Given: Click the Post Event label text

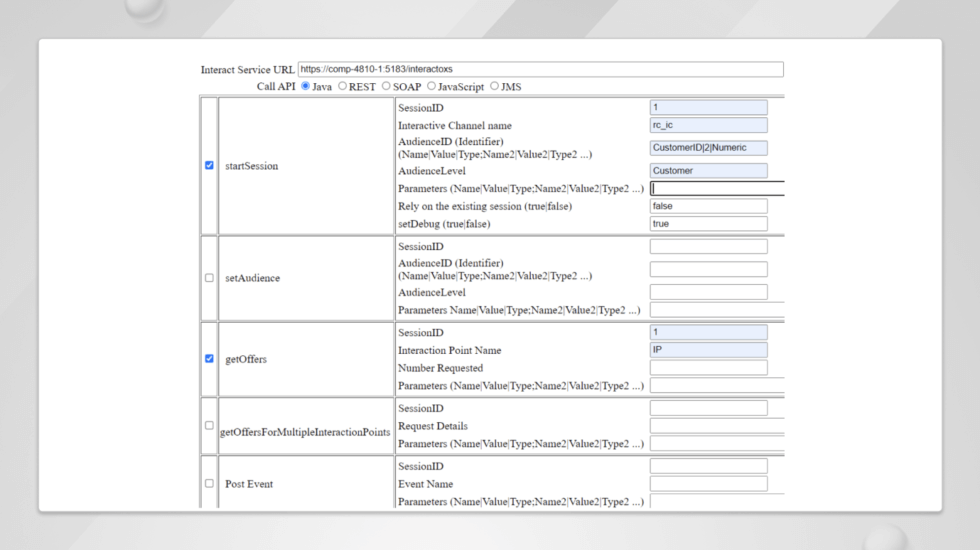Looking at the screenshot, I should [x=249, y=484].
